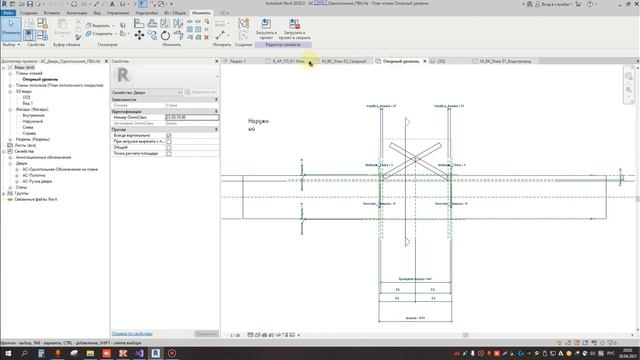
Task: Select АС-Ручка двери in project browser
Action: 37,182
